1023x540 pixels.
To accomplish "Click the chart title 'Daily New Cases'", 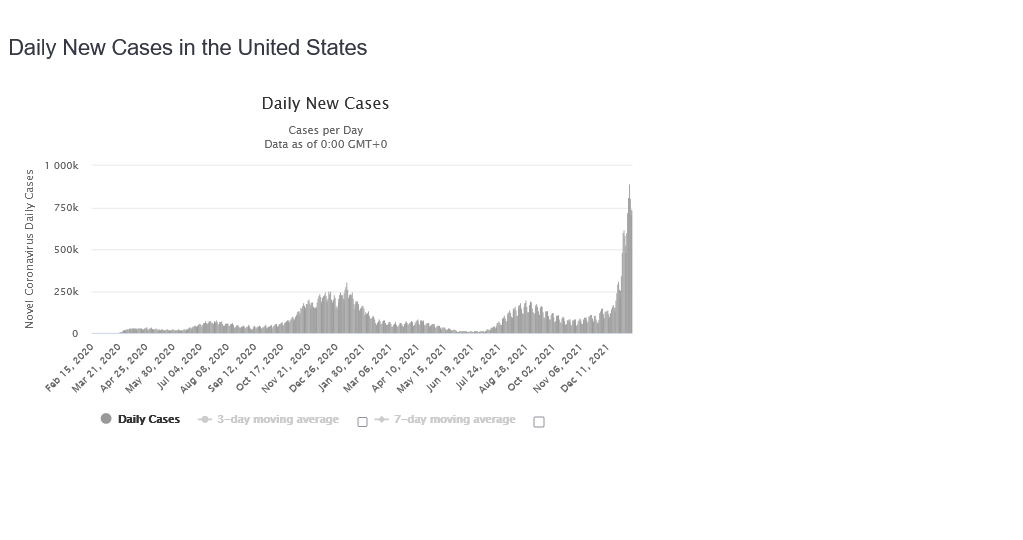I will coord(325,103).
